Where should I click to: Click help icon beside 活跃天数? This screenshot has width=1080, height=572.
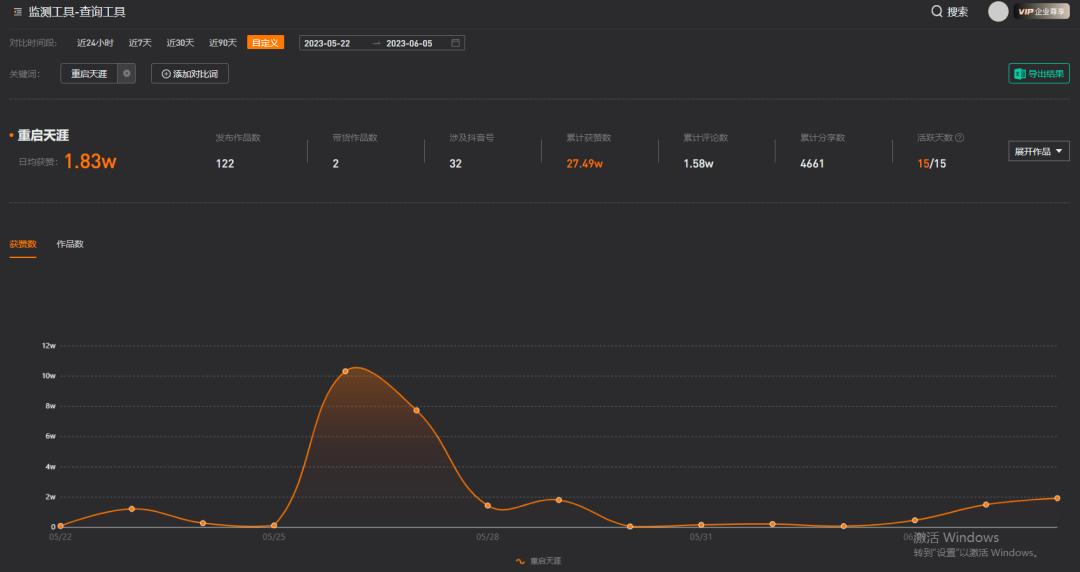point(960,138)
